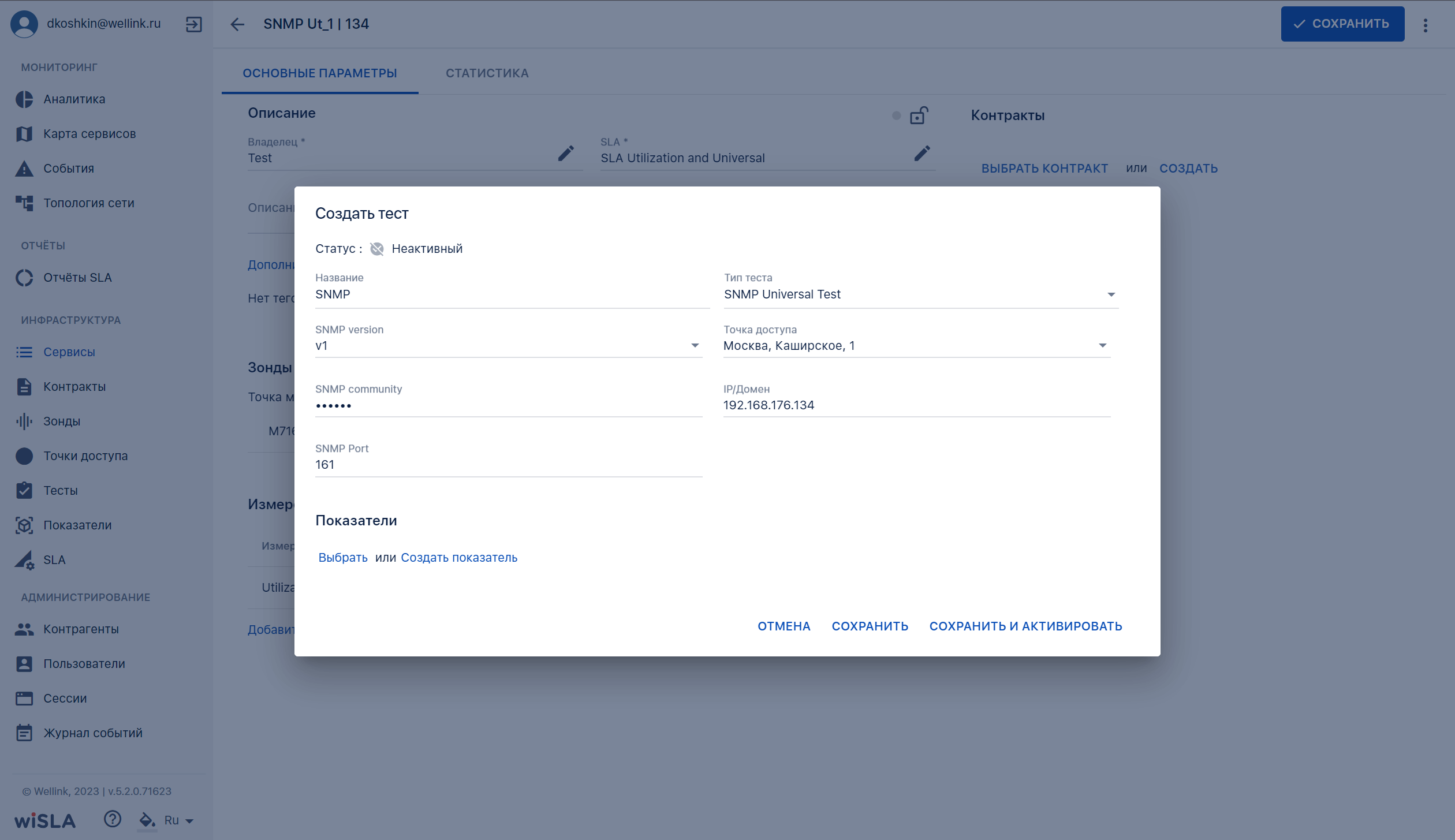The image size is (1455, 840).
Task: Open Топология сети in the sidebar
Action: 88,203
